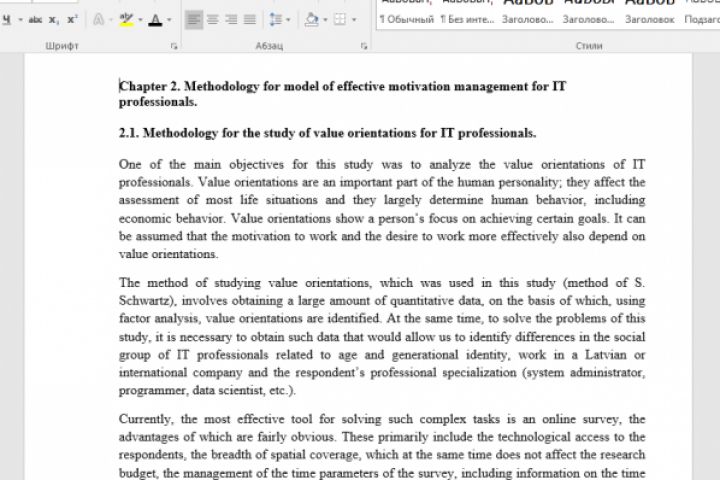Toggle underline formatting (Ч button)
Screen dimensions: 720x480
pos(6,20)
